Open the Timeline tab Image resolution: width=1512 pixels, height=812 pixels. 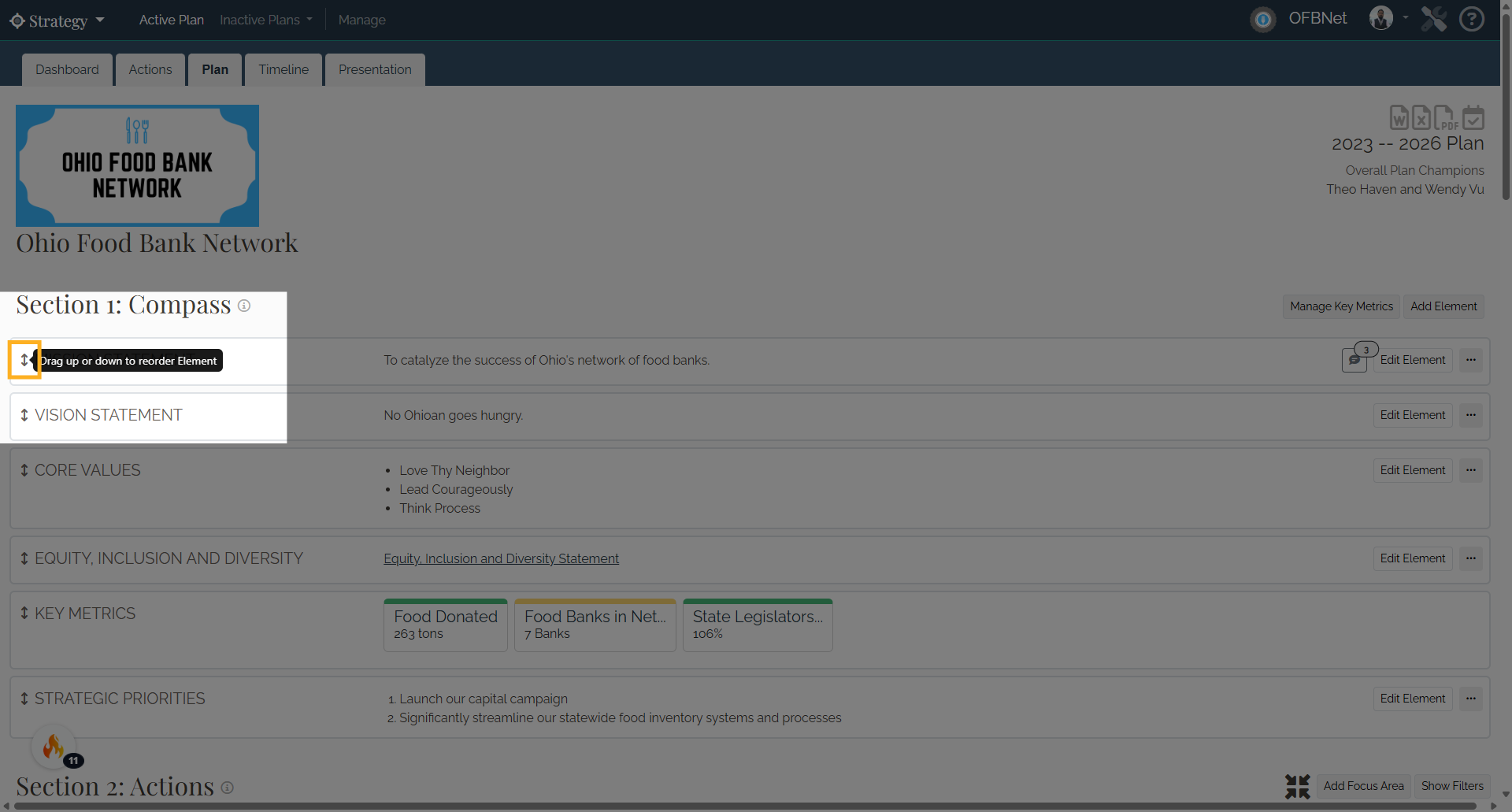(x=283, y=69)
